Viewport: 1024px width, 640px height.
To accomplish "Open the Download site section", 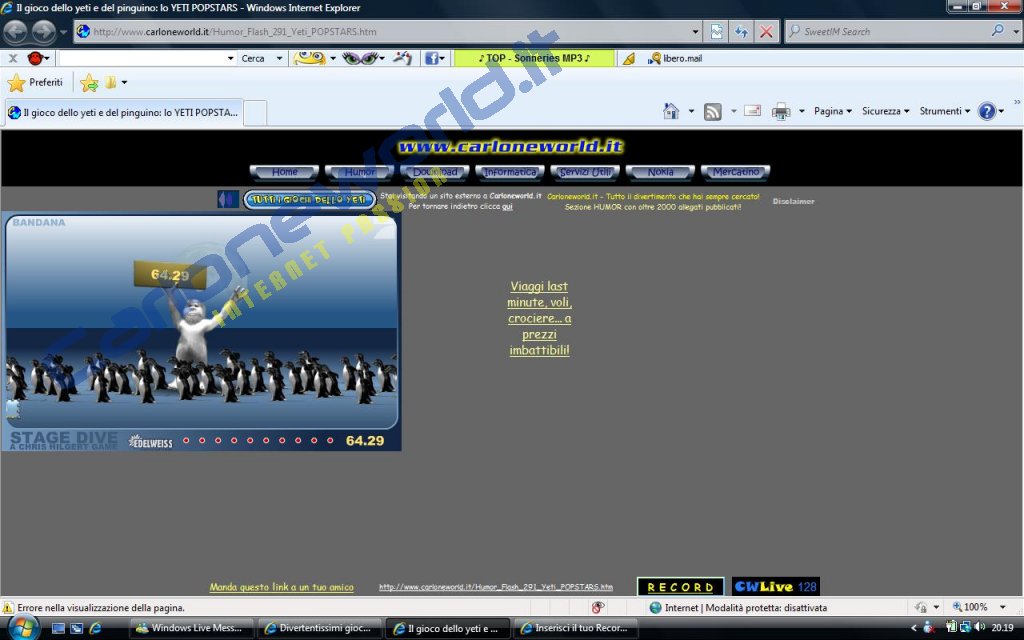I will click(435, 172).
